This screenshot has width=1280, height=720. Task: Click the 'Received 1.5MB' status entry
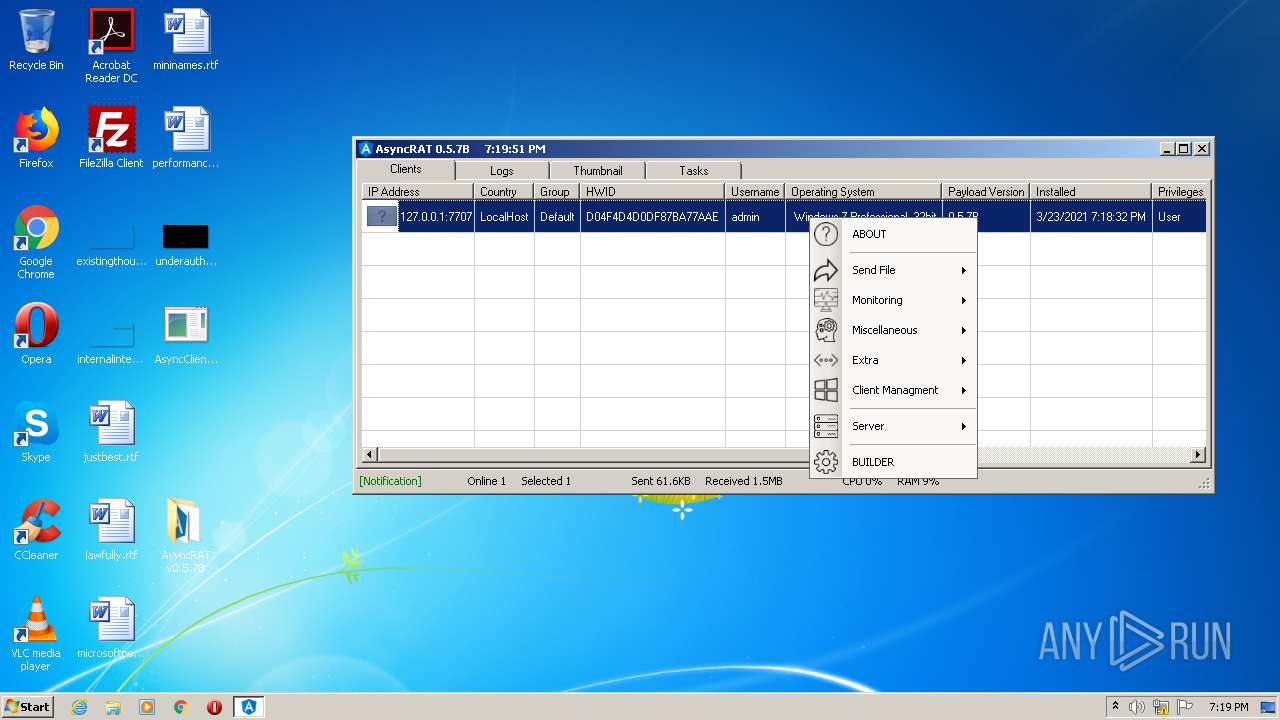(x=743, y=481)
